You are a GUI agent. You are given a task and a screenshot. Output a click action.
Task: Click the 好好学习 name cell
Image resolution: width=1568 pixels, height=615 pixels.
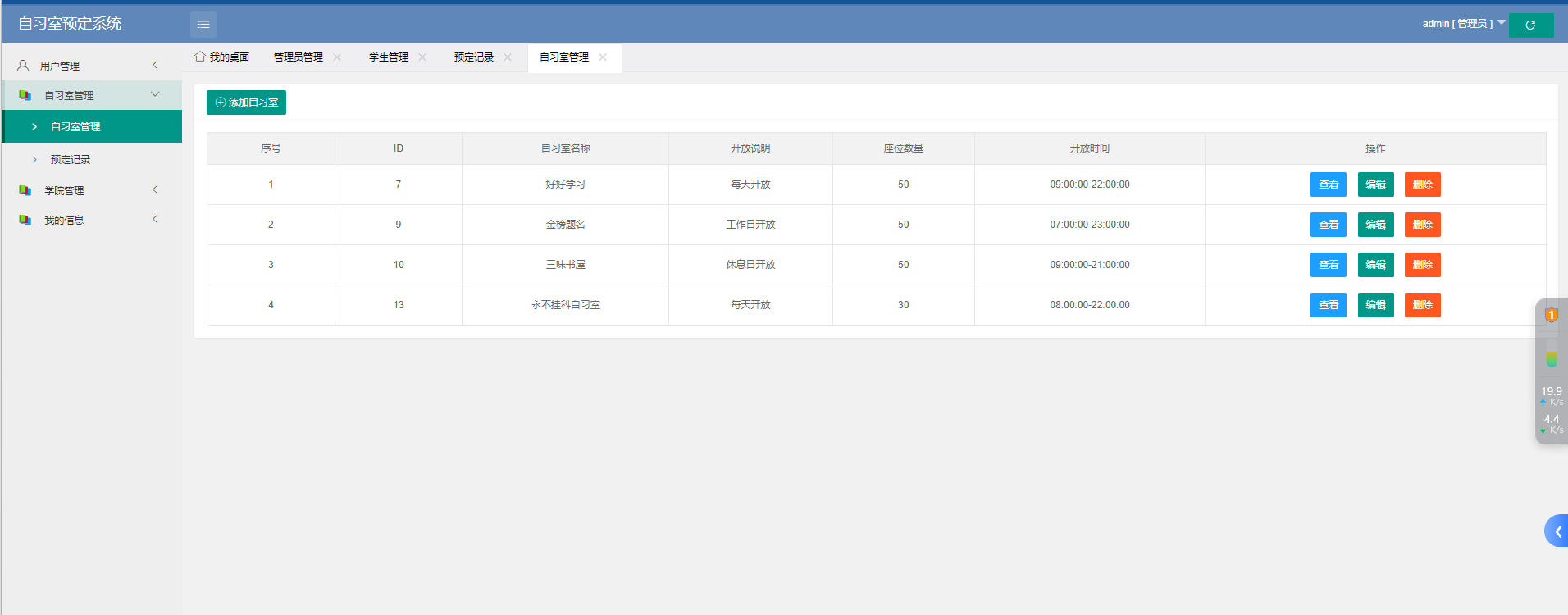(x=565, y=184)
